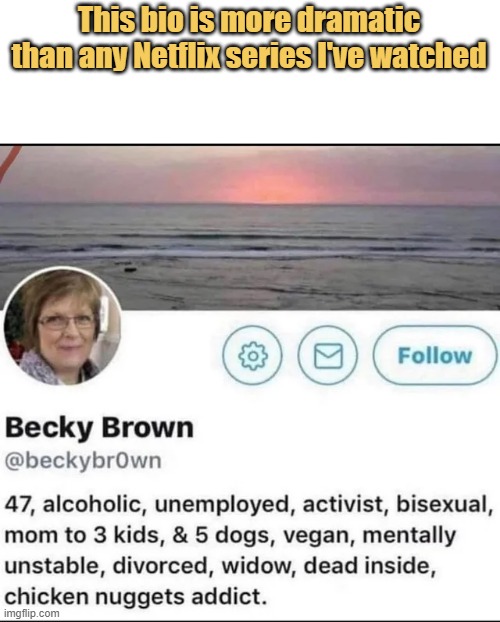
Task: Click "chicken nuggets addict" phrase
Action: (135, 597)
